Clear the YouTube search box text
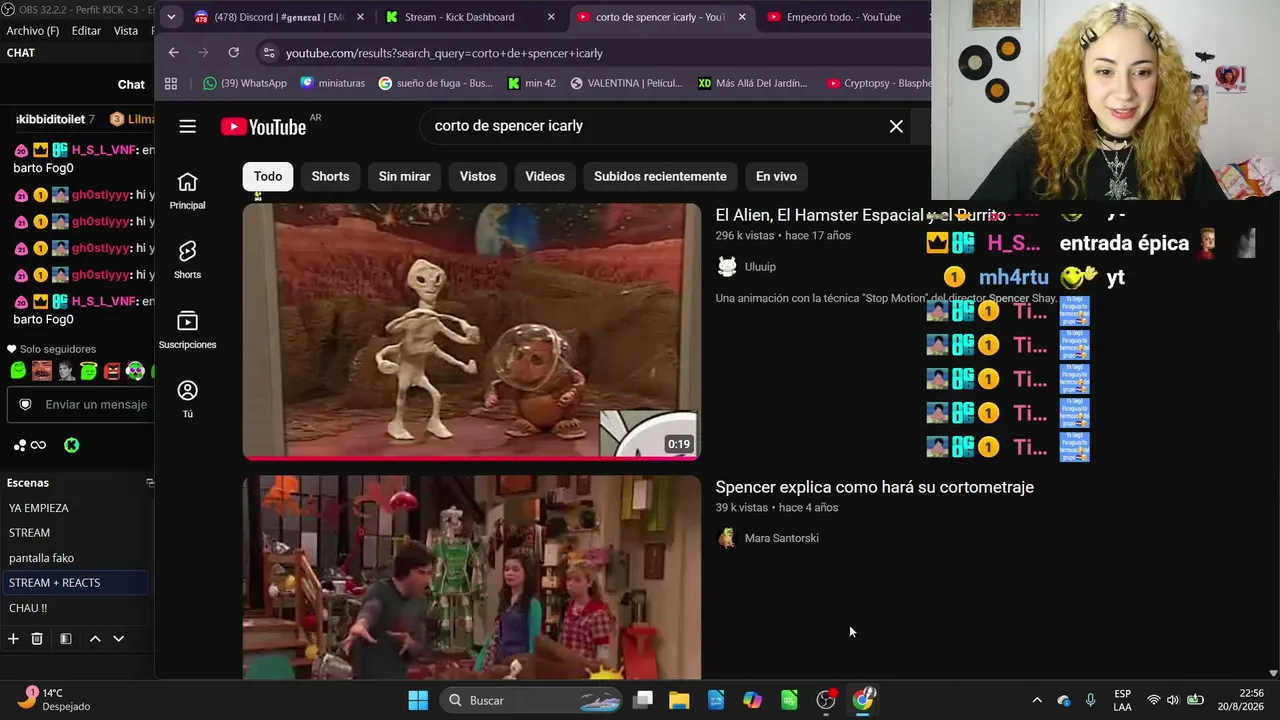 (x=896, y=126)
